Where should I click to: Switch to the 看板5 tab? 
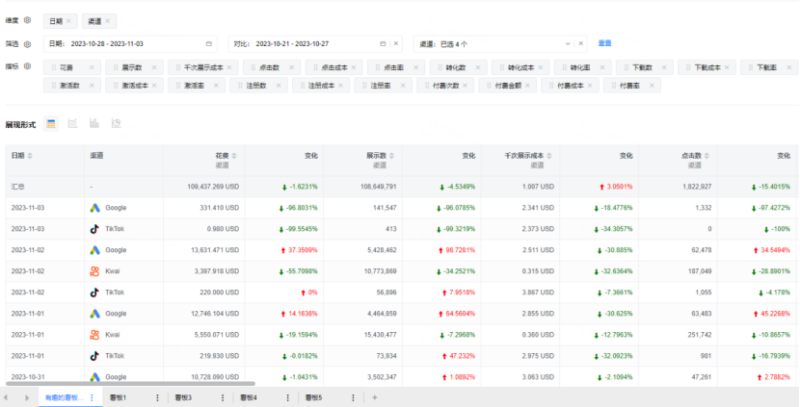point(314,397)
